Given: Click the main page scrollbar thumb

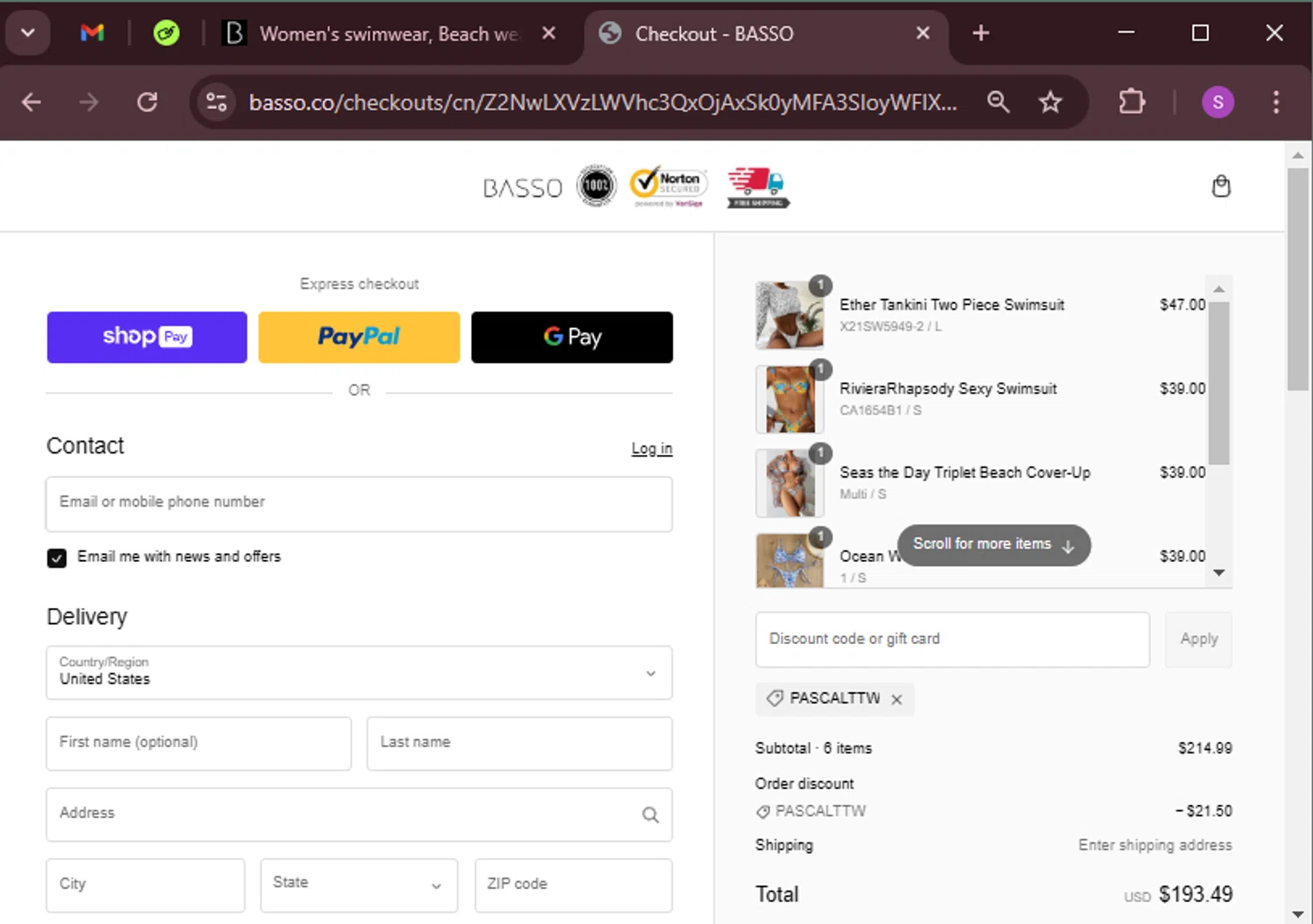Looking at the screenshot, I should click(1298, 280).
